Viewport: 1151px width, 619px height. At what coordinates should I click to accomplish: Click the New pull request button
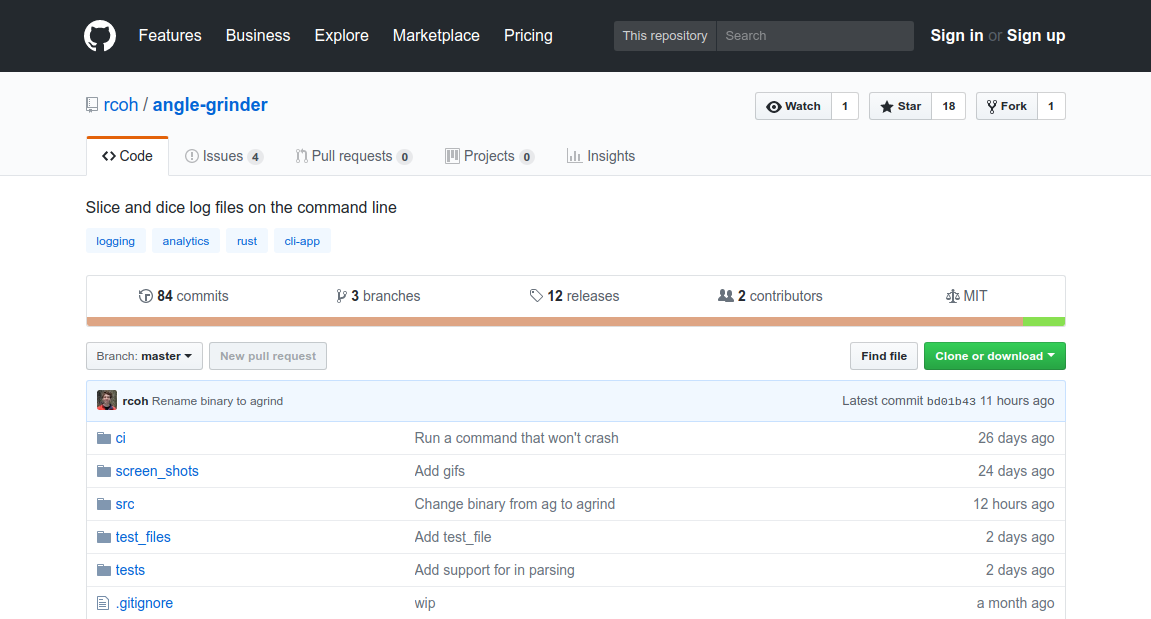click(x=268, y=356)
